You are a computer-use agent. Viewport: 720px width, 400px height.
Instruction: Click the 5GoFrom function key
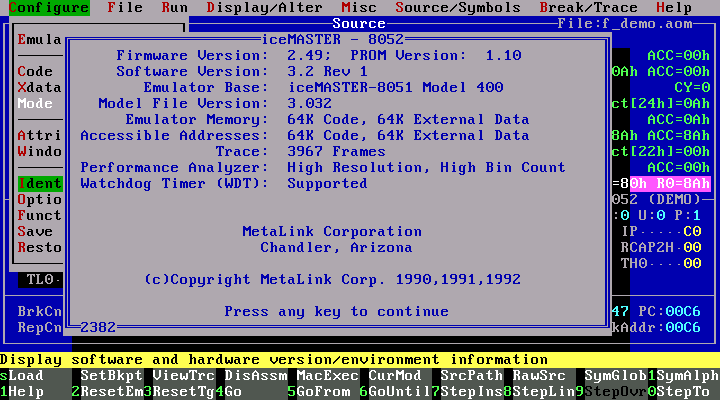click(x=319, y=392)
